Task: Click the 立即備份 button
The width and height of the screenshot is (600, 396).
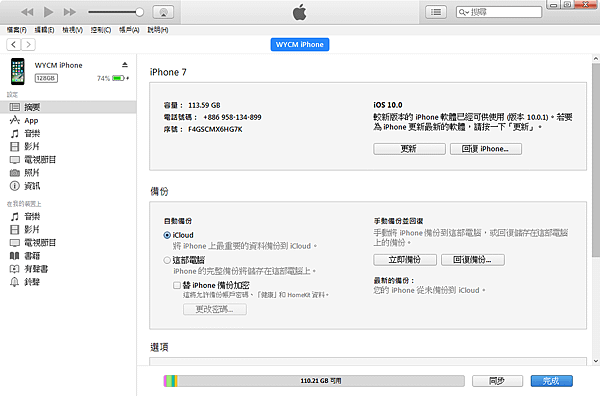Action: tap(405, 260)
